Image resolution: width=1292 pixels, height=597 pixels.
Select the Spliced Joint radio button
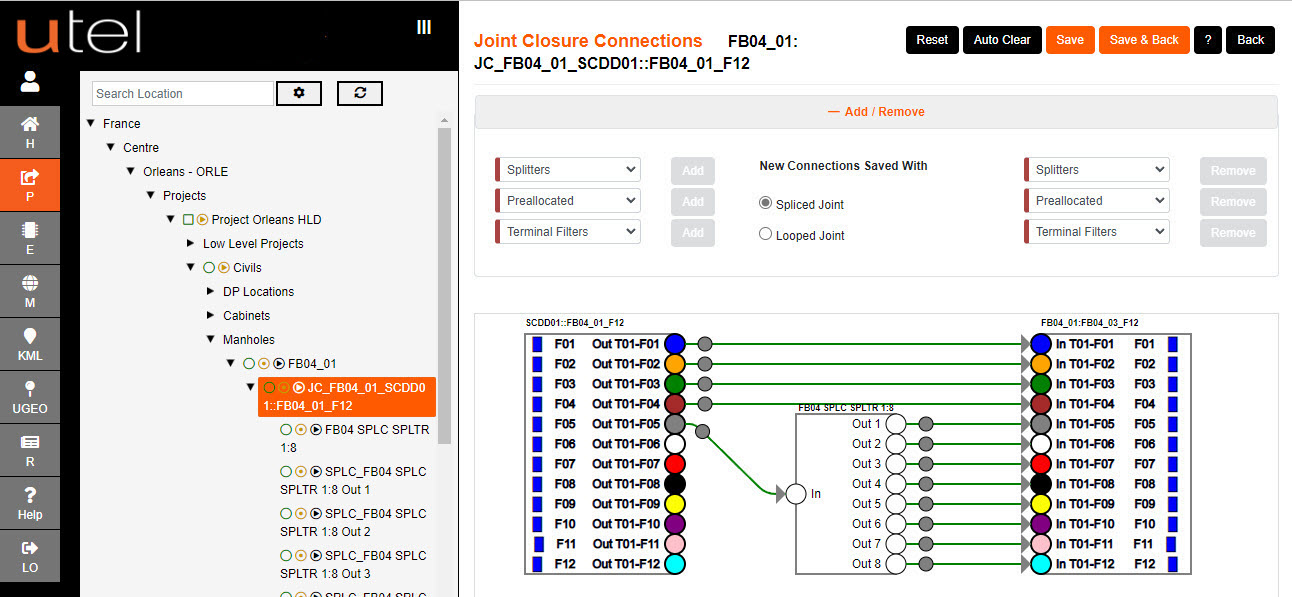point(766,204)
